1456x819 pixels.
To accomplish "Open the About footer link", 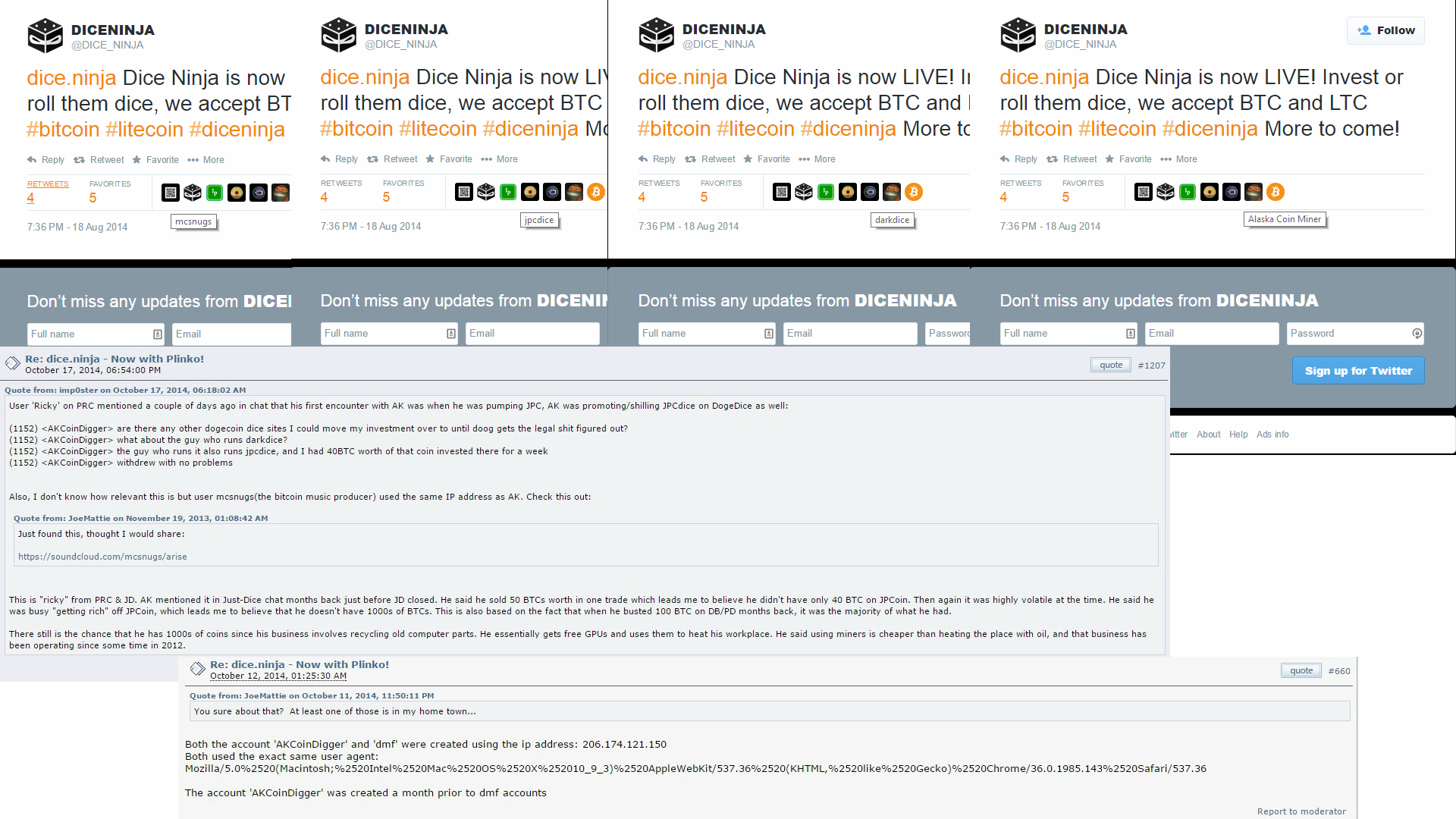I will point(1208,435).
